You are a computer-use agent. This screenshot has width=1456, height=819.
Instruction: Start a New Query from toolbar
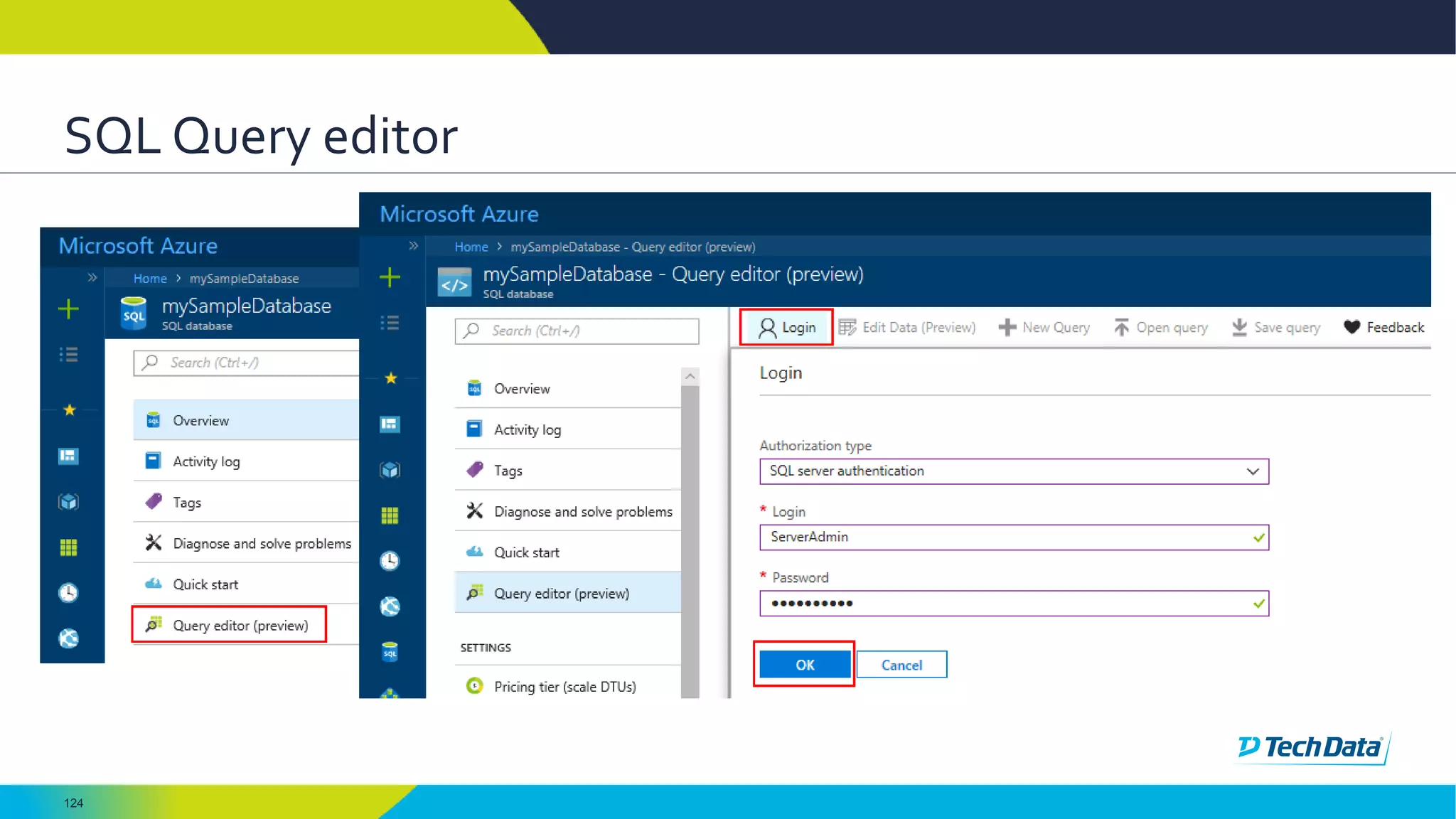[x=1044, y=327]
